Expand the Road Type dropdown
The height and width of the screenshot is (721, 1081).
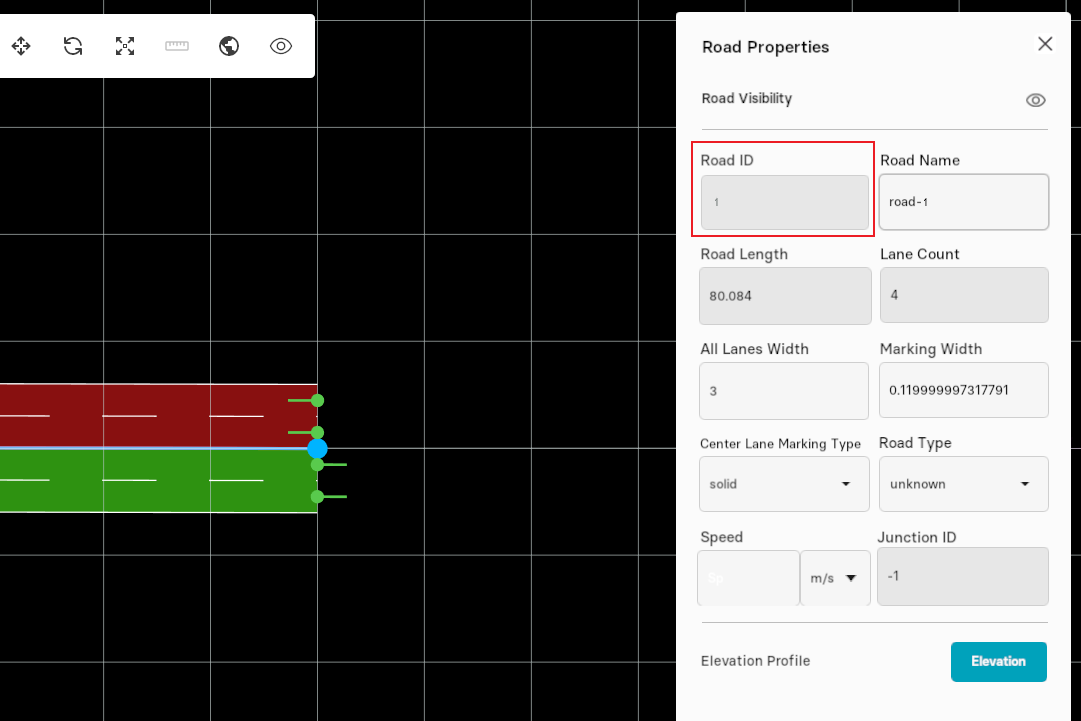(x=963, y=484)
